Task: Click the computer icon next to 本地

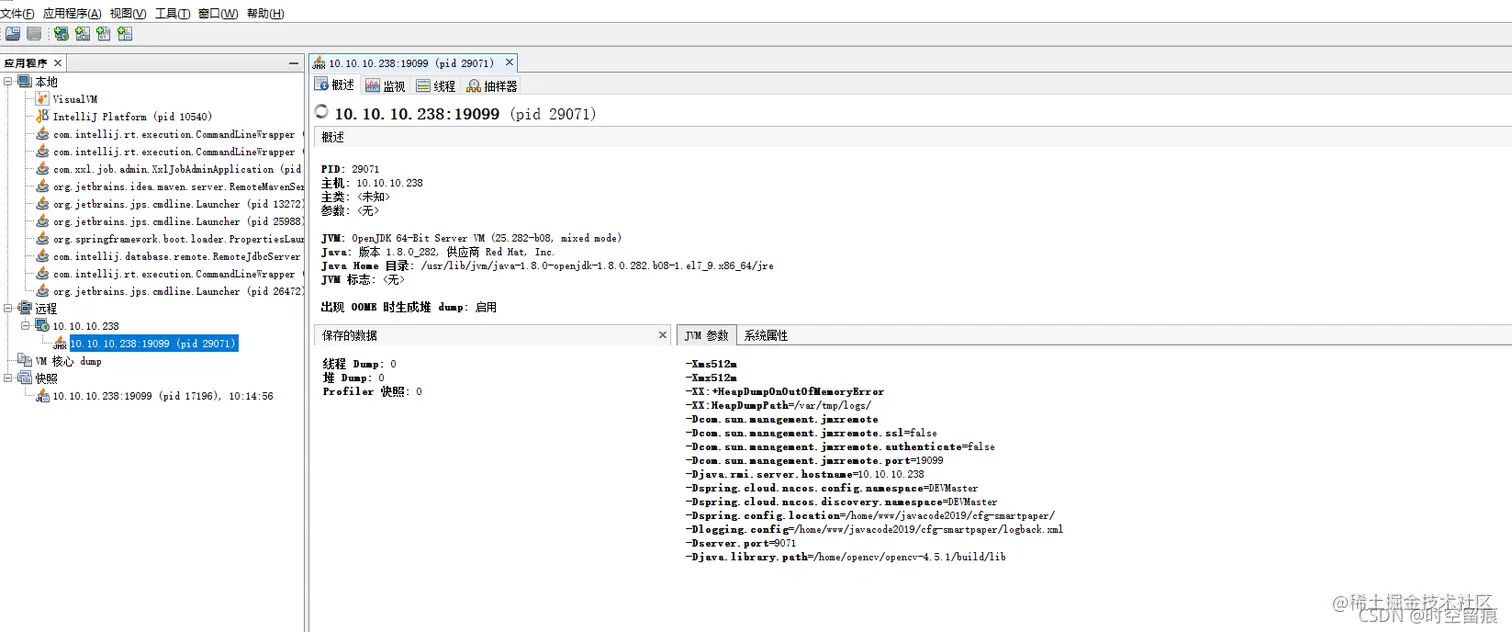Action: [x=24, y=81]
